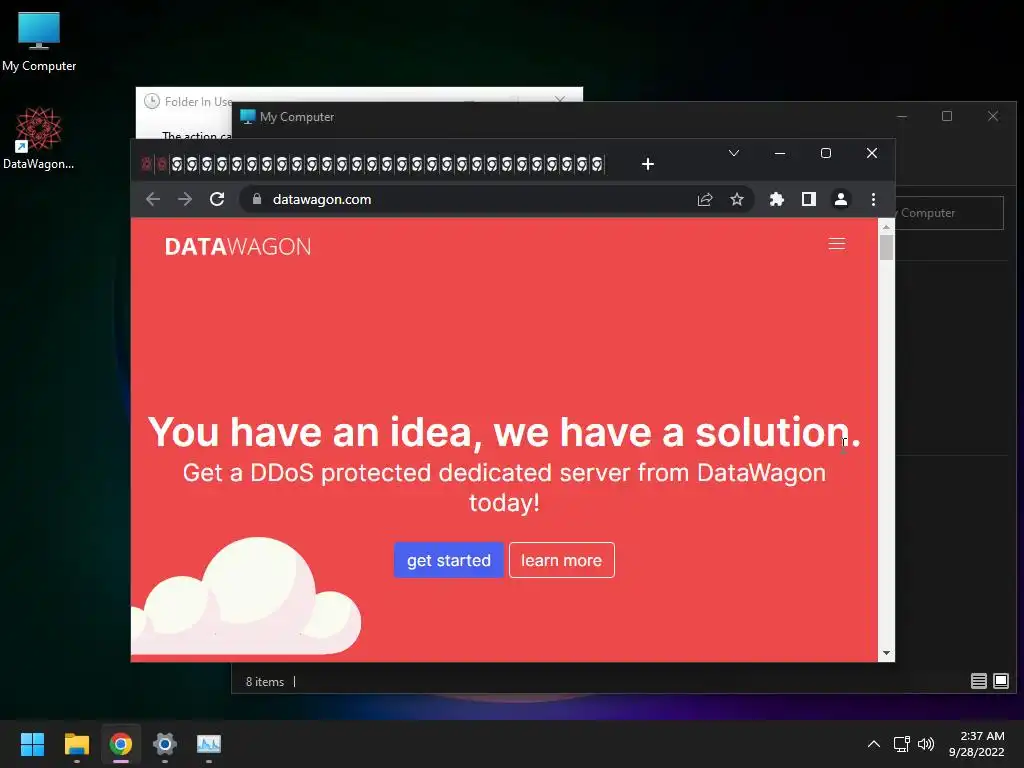
Task: Click the Chrome forward arrow
Action: pyautogui.click(x=185, y=199)
